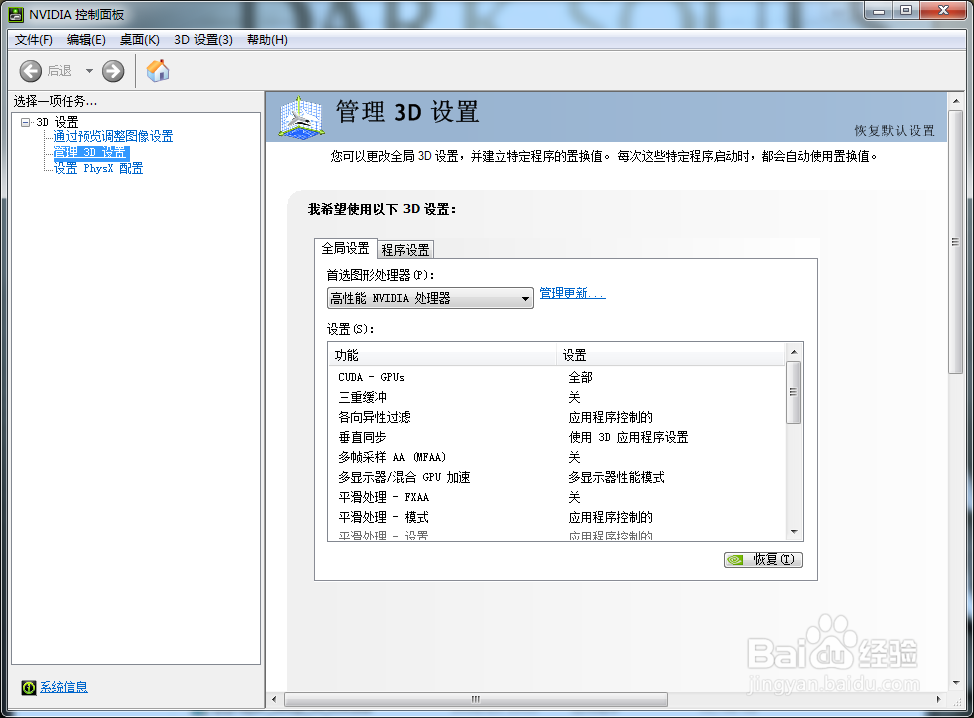
Task: Select 管理 3D 设置 in the tree
Action: (x=91, y=152)
